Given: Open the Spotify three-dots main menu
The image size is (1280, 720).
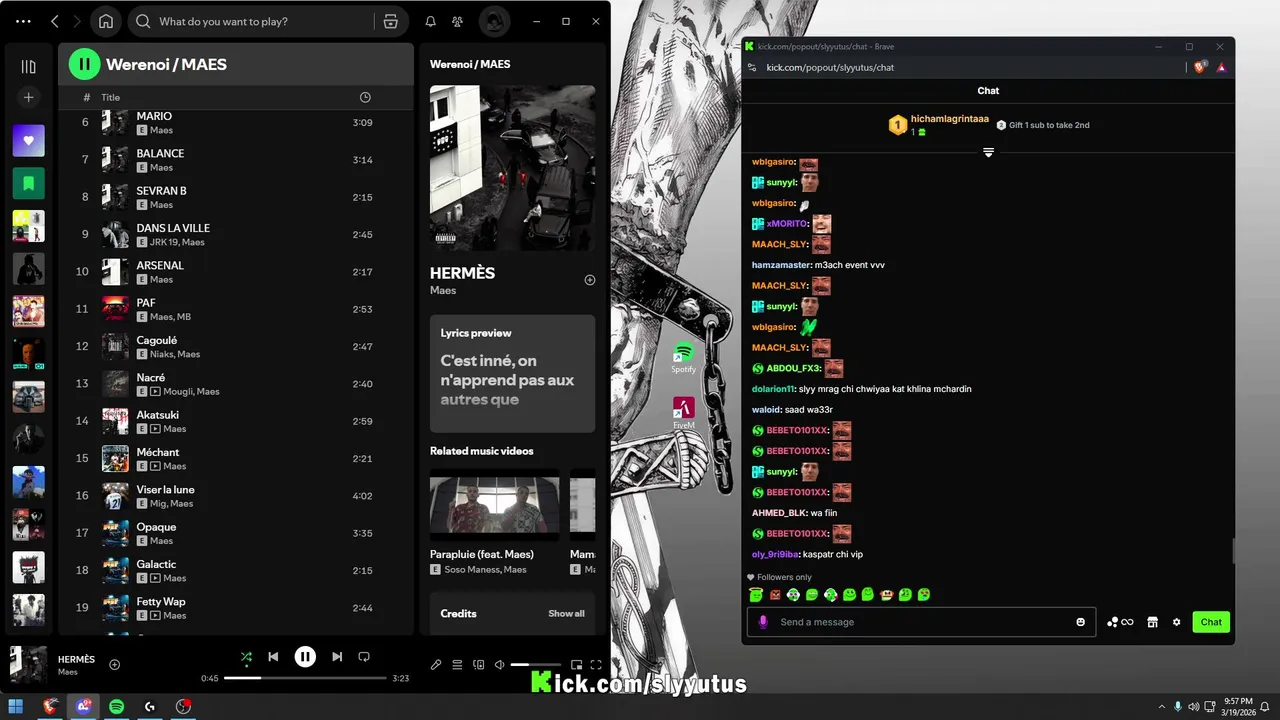Looking at the screenshot, I should point(24,21).
